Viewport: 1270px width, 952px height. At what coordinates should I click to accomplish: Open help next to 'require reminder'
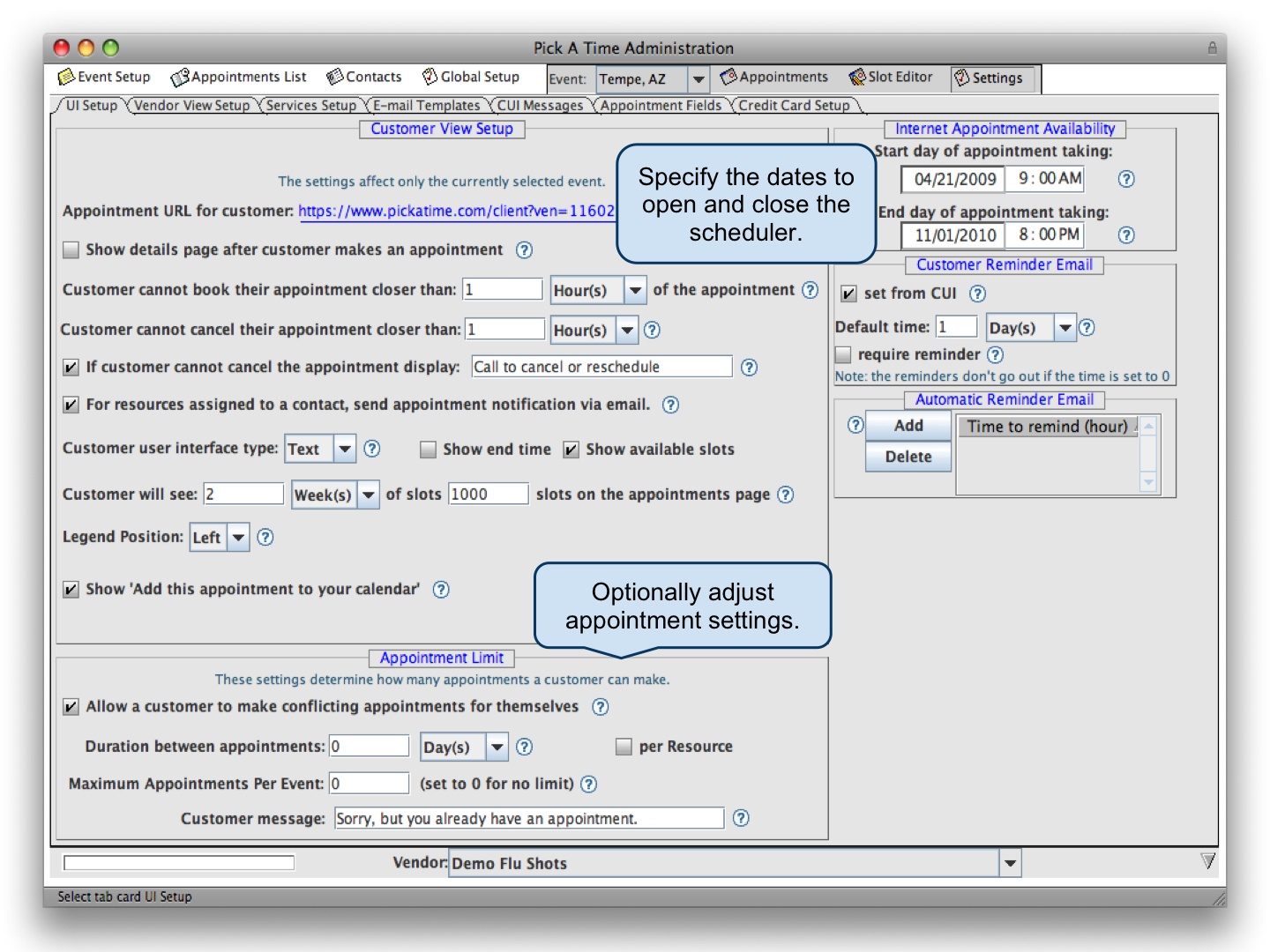[995, 355]
